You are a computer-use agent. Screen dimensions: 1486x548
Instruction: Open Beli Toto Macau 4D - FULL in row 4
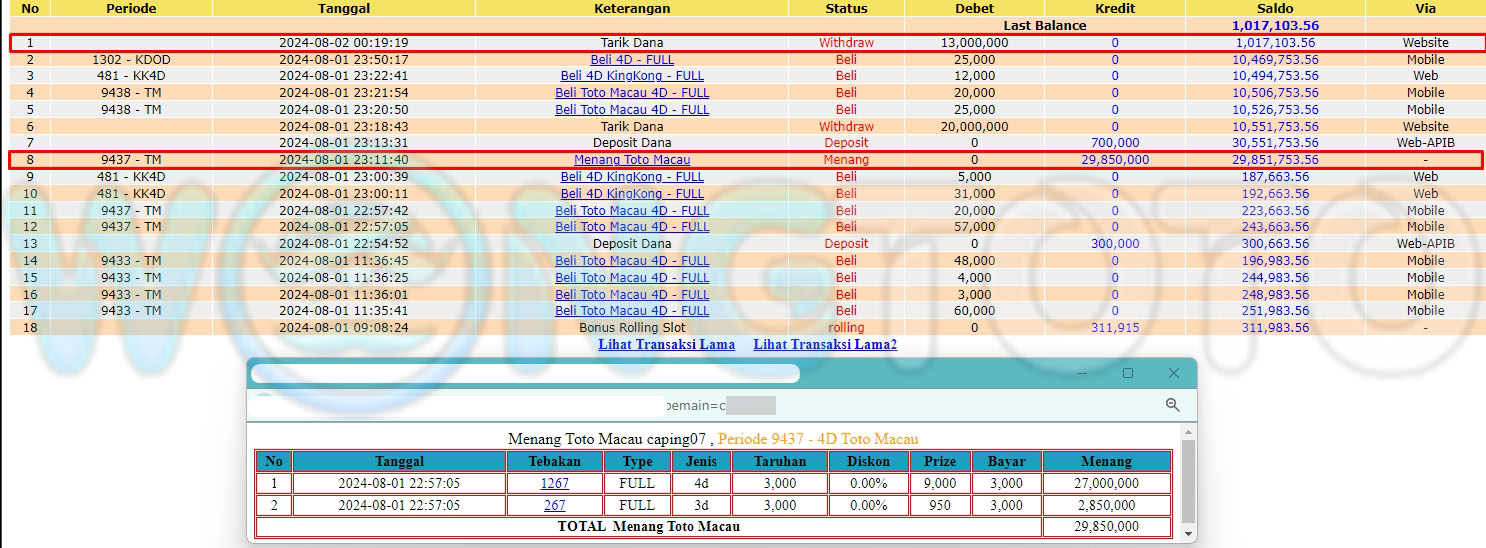632,93
